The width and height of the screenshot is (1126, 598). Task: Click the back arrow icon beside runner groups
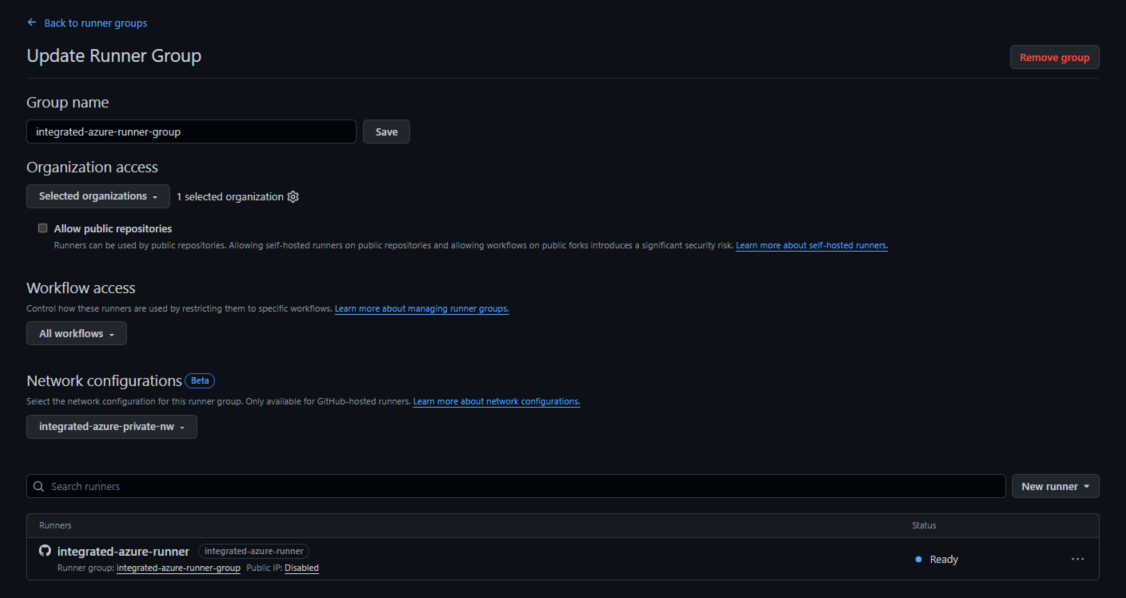32,22
